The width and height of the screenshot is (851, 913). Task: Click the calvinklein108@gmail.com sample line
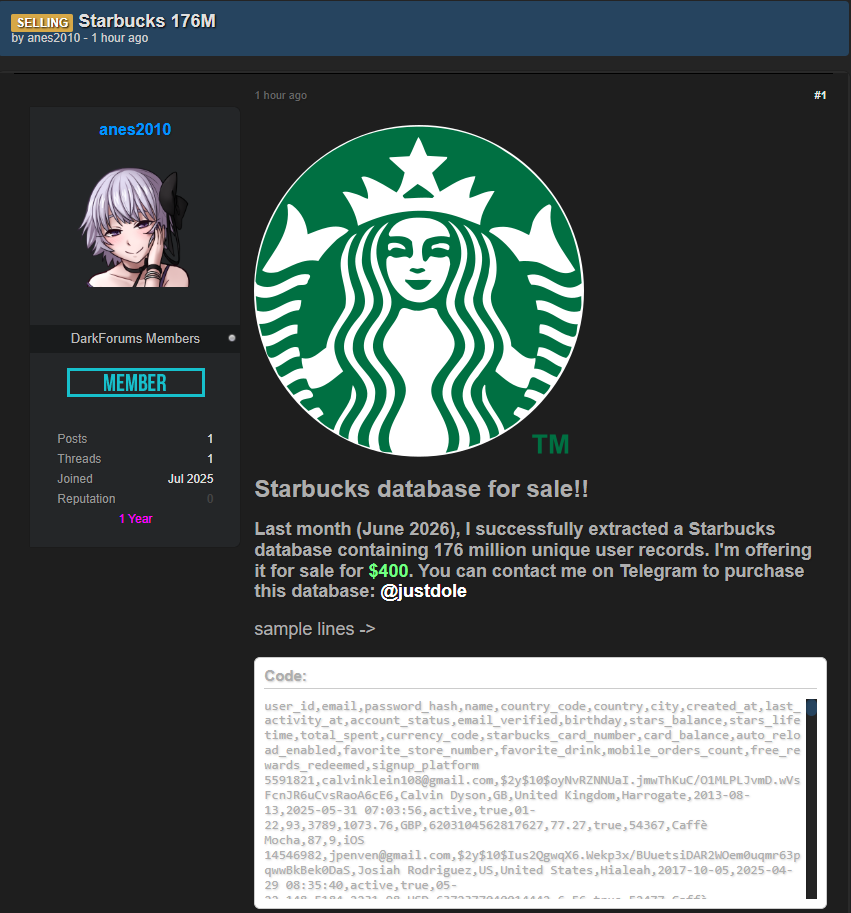click(x=532, y=810)
